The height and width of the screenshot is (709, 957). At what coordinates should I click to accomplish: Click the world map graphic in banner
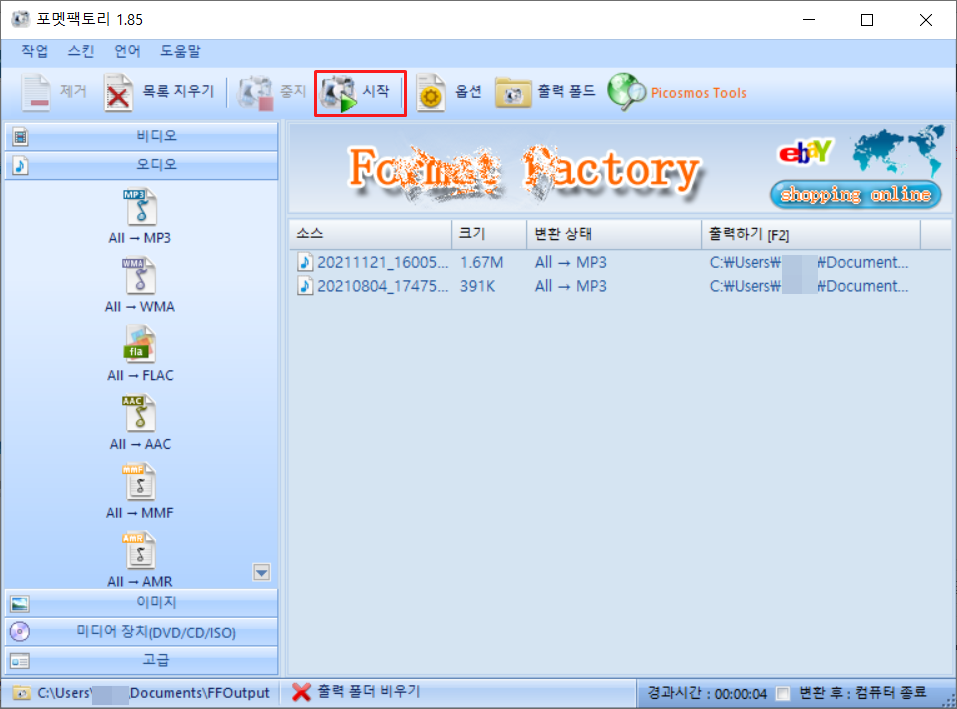tap(898, 151)
